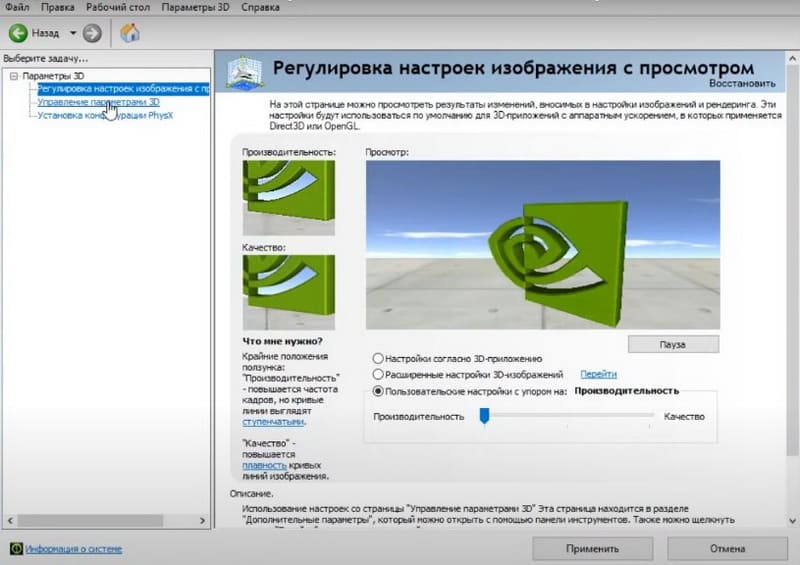Click the system information icon at bottom left

point(16,548)
